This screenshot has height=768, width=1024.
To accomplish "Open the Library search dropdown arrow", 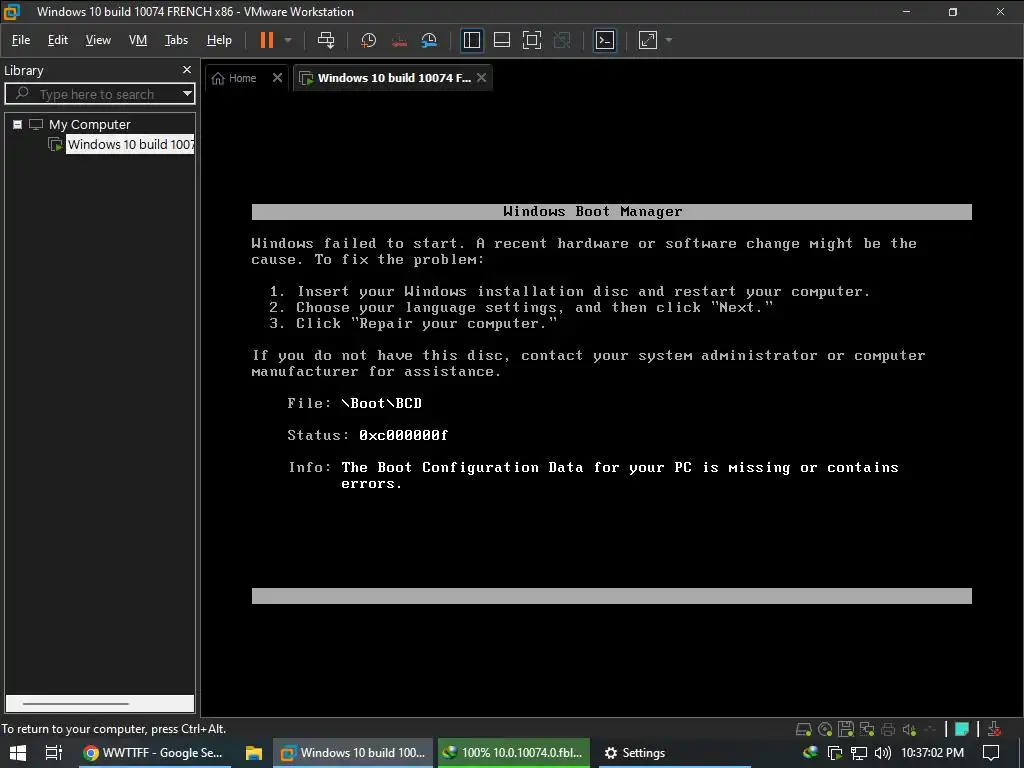I will point(187,94).
